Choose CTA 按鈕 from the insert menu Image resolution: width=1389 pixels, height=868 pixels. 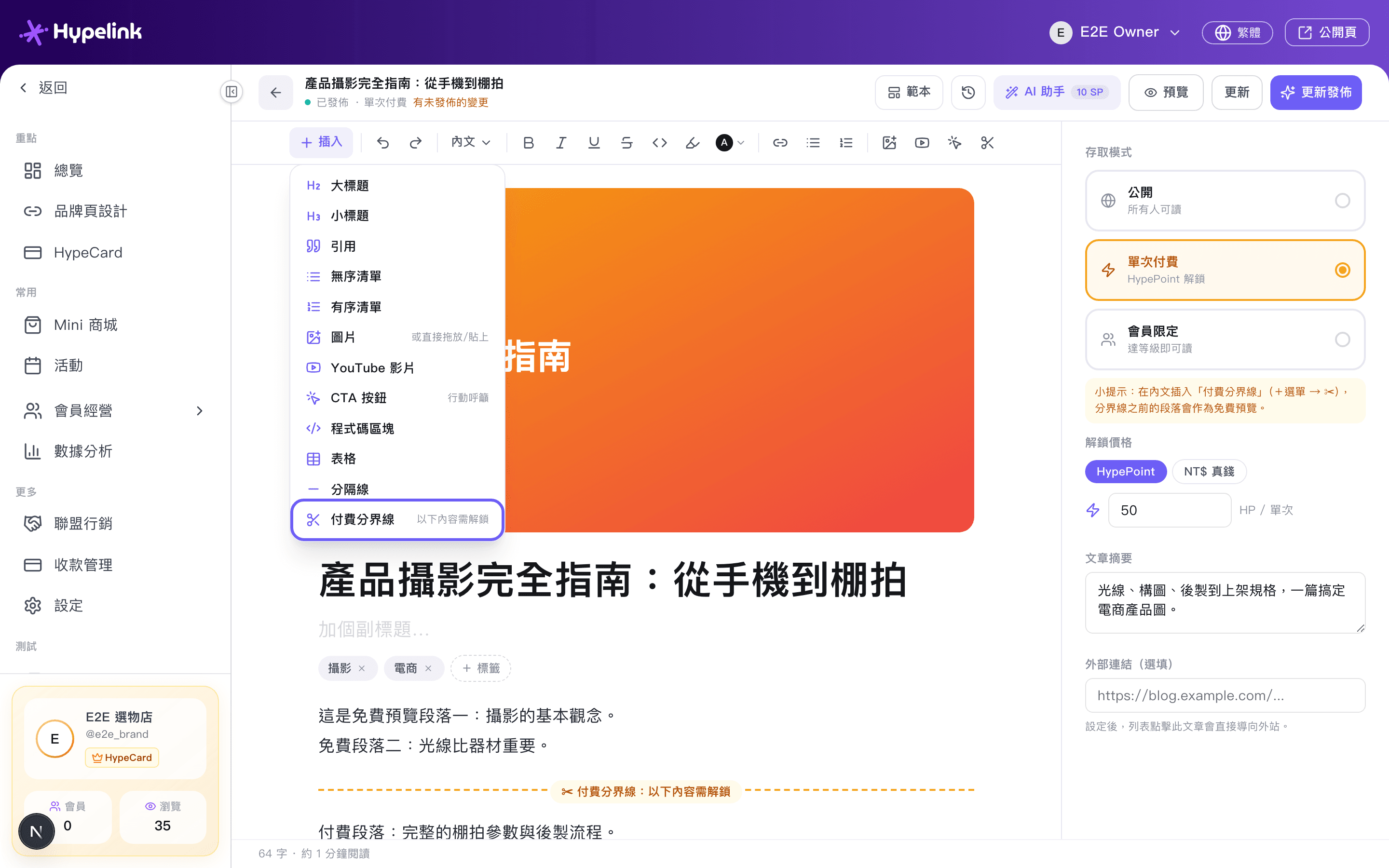[397, 398]
